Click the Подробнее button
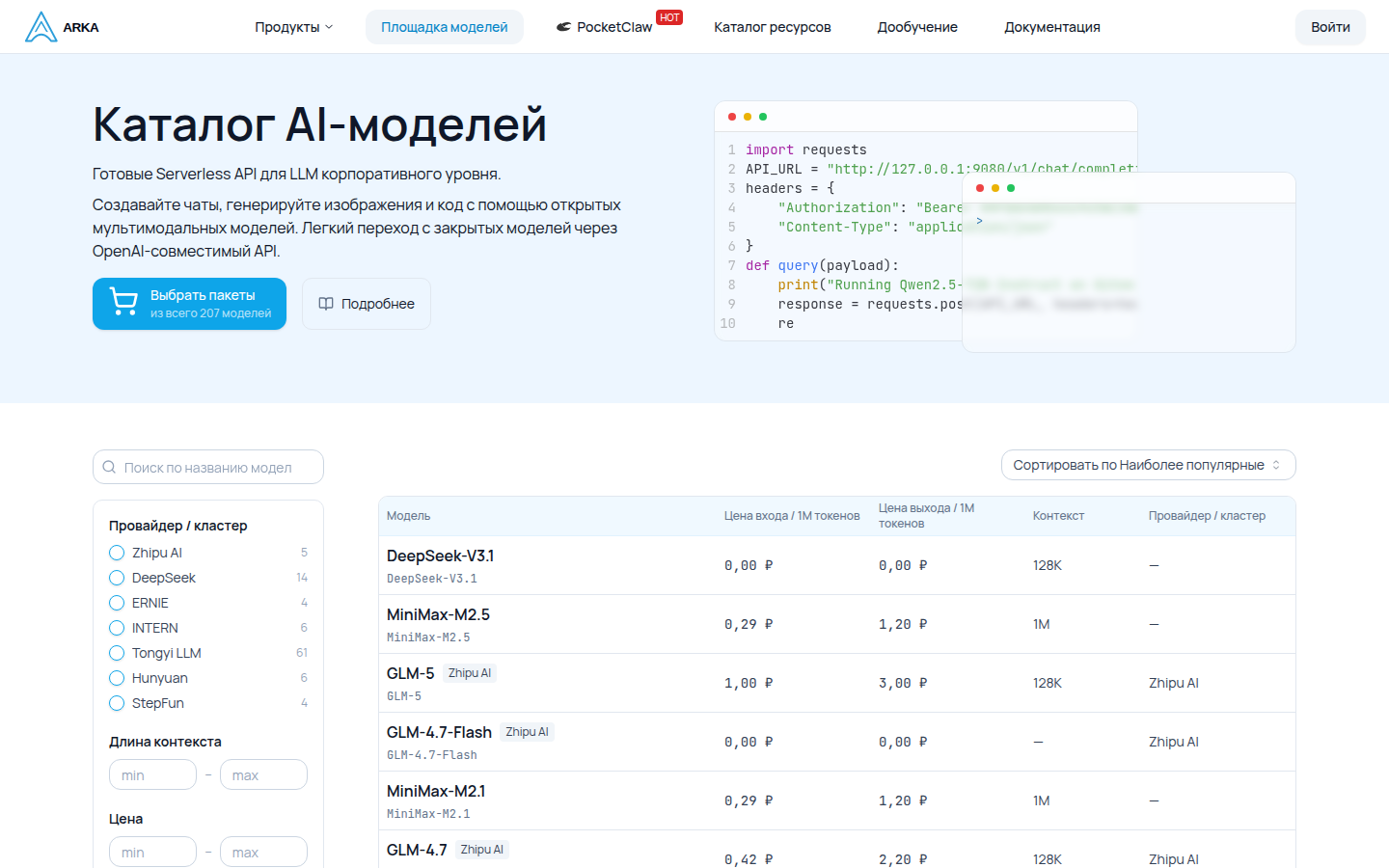1389x868 pixels. [367, 304]
